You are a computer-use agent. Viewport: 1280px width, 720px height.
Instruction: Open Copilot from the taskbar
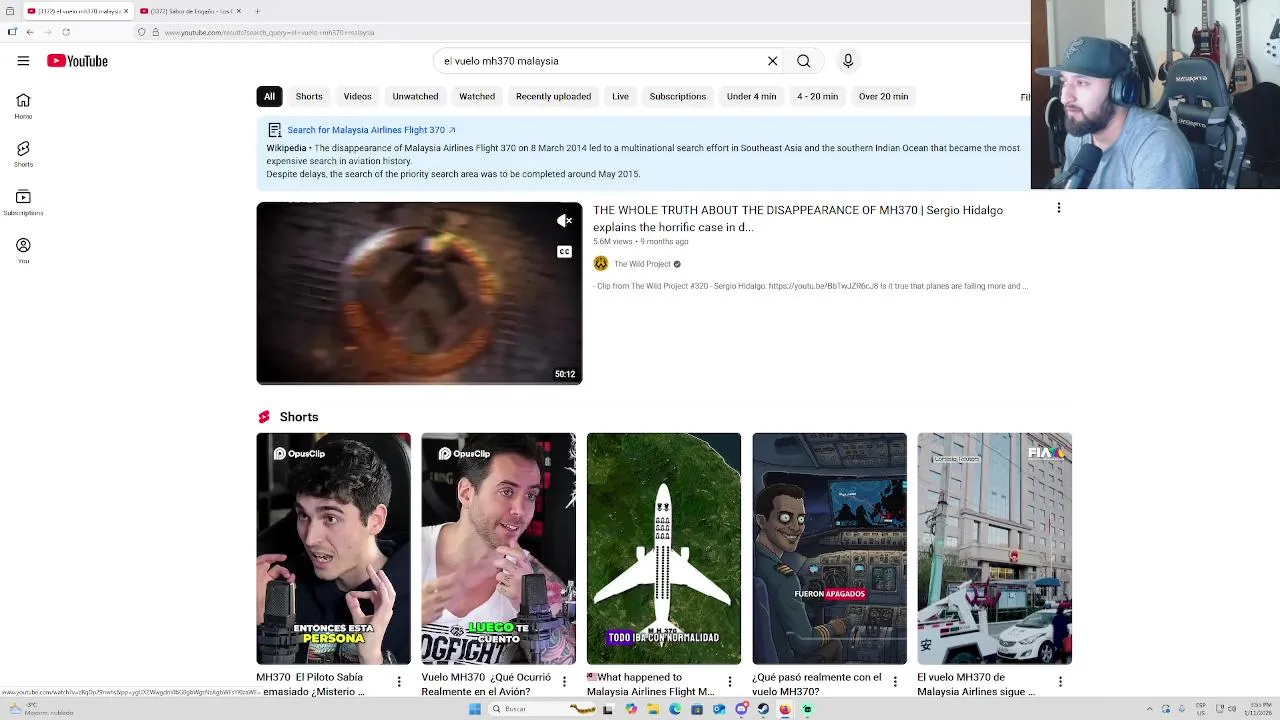point(631,709)
